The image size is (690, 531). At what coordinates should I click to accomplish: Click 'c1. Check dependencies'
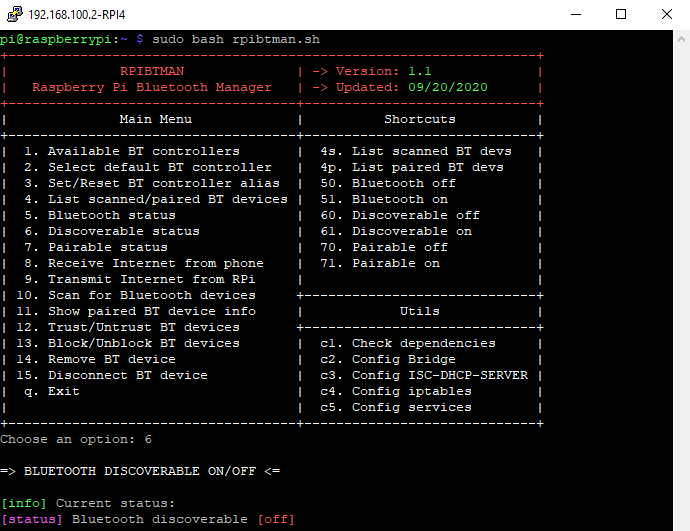click(408, 343)
